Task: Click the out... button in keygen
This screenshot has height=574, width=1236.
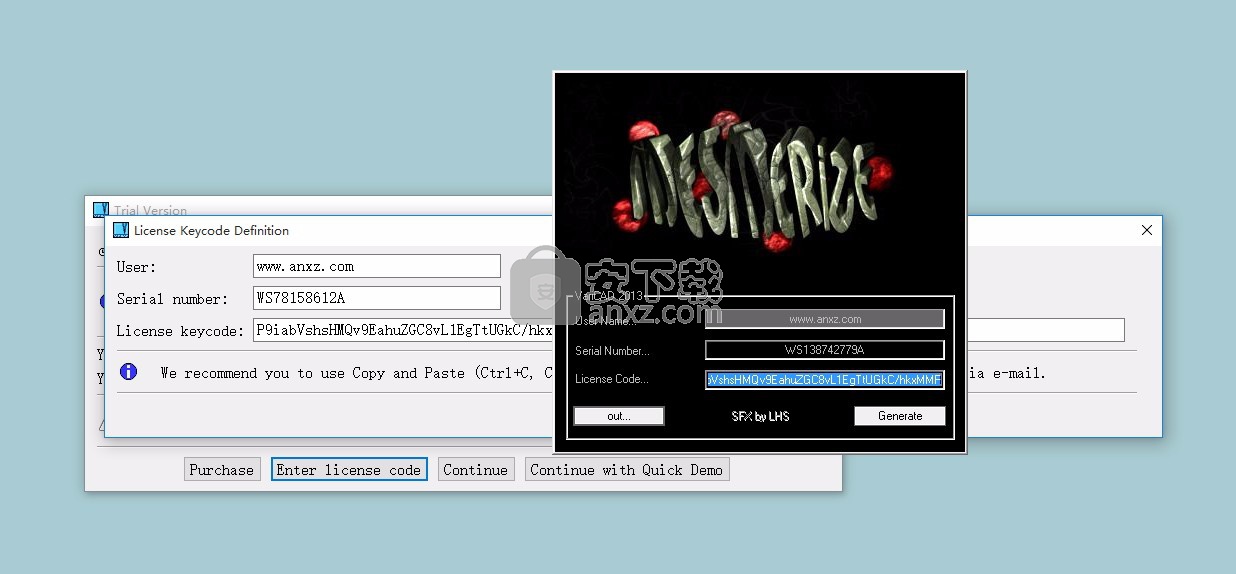Action: 619,416
